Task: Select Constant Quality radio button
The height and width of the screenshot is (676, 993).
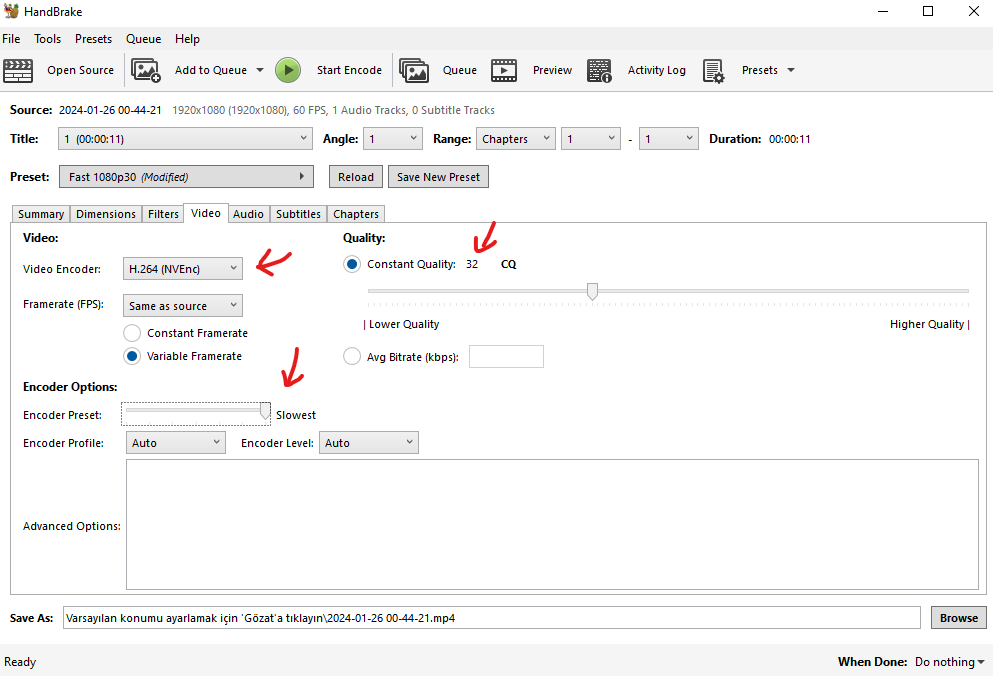Action: 352,264
